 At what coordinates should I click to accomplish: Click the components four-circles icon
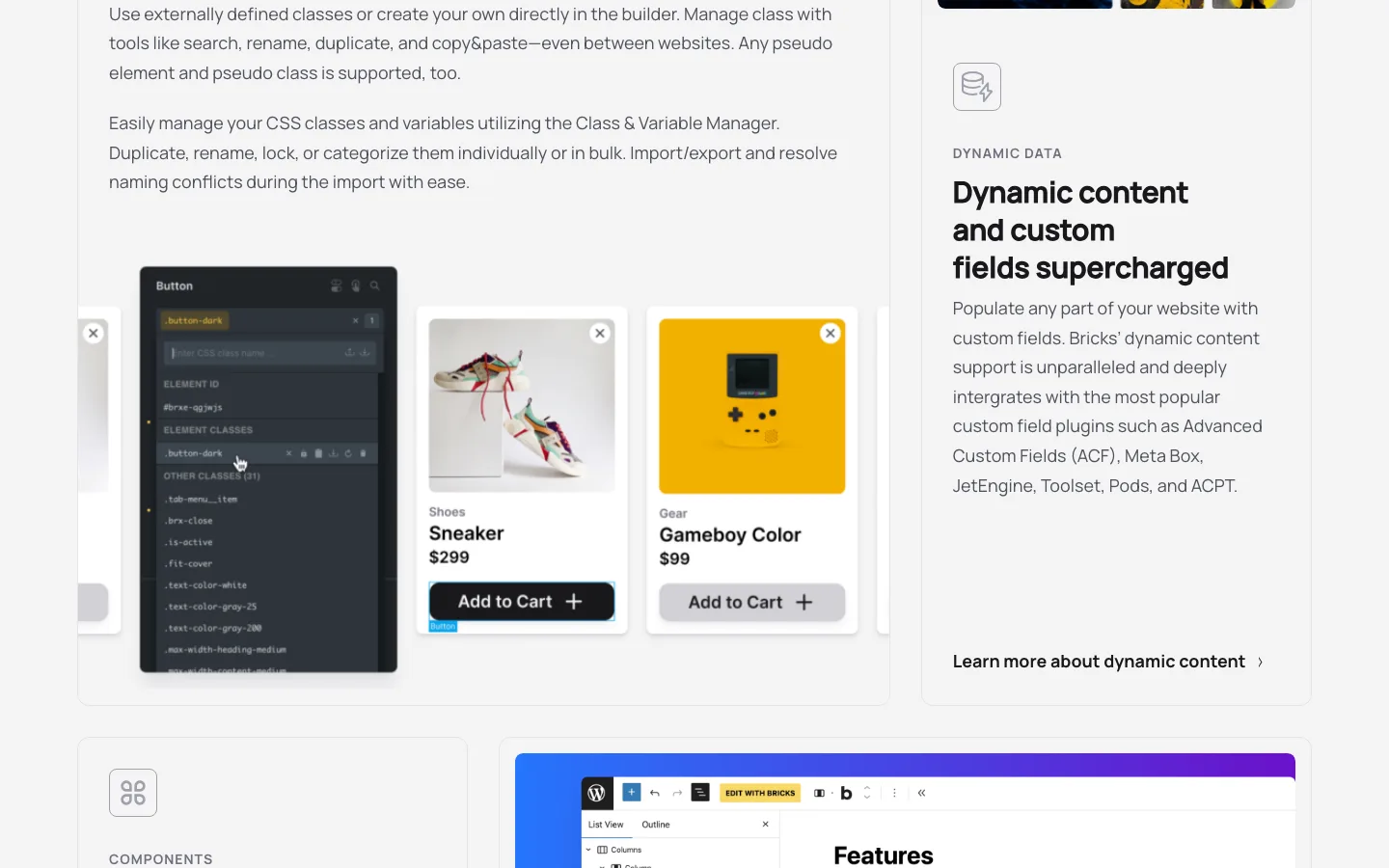(133, 793)
